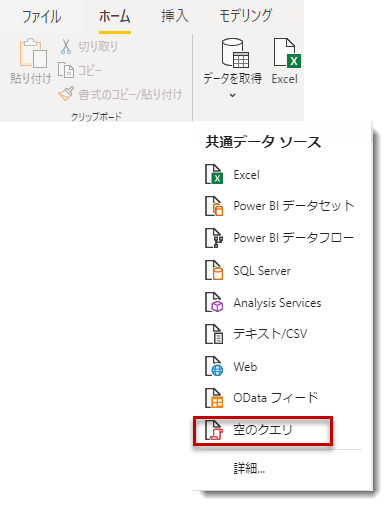Click the 書式のコピー/貼り付け label
This screenshot has height=506, width=388.
coord(130,94)
